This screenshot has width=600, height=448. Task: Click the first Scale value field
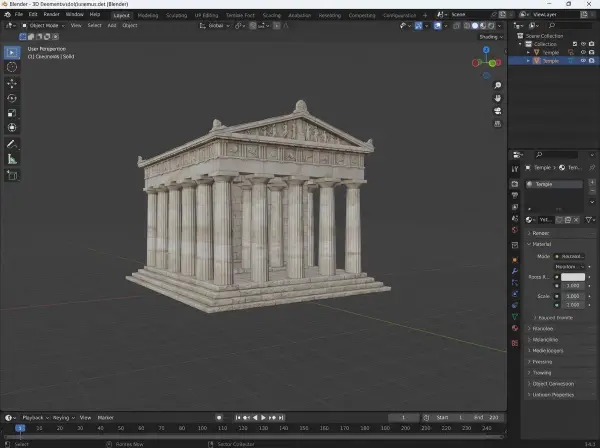(x=572, y=296)
